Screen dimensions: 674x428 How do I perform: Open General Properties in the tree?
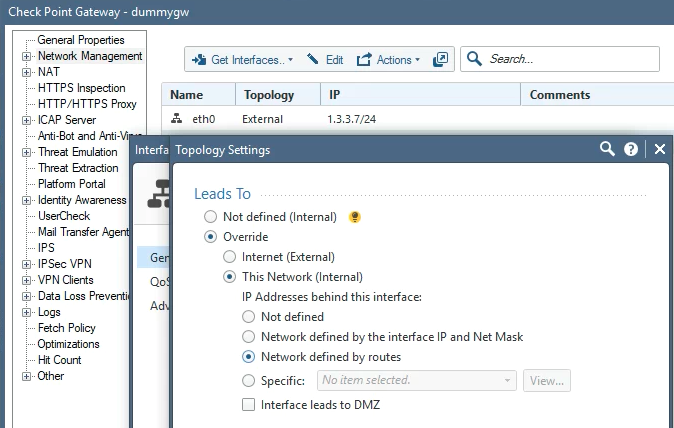(81, 40)
